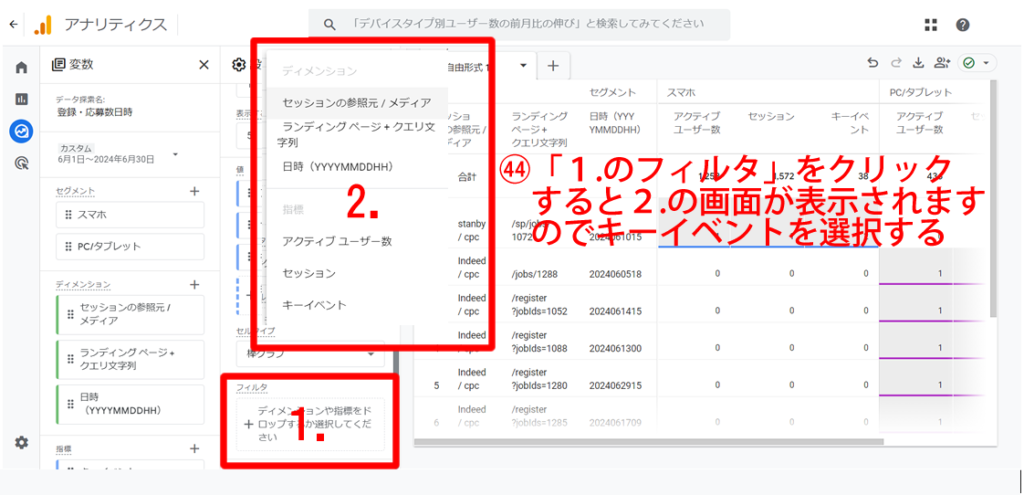Screen dimensions: 1024x495
Task: Open the green check data status dropdown
Action: [977, 63]
